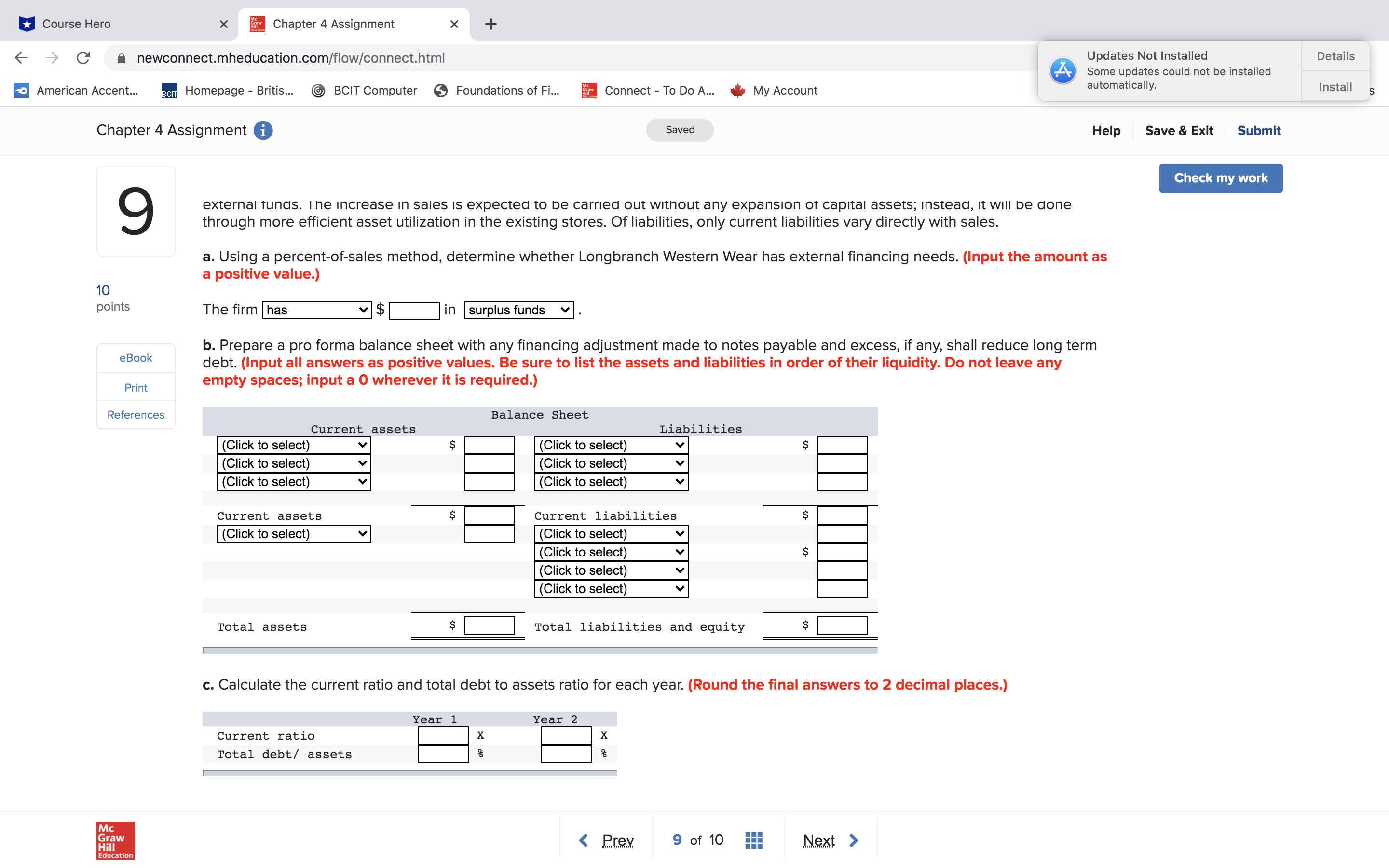Viewport: 1389px width, 868px height.
Task: Click the McGraw Hill Education logo
Action: coord(115,840)
